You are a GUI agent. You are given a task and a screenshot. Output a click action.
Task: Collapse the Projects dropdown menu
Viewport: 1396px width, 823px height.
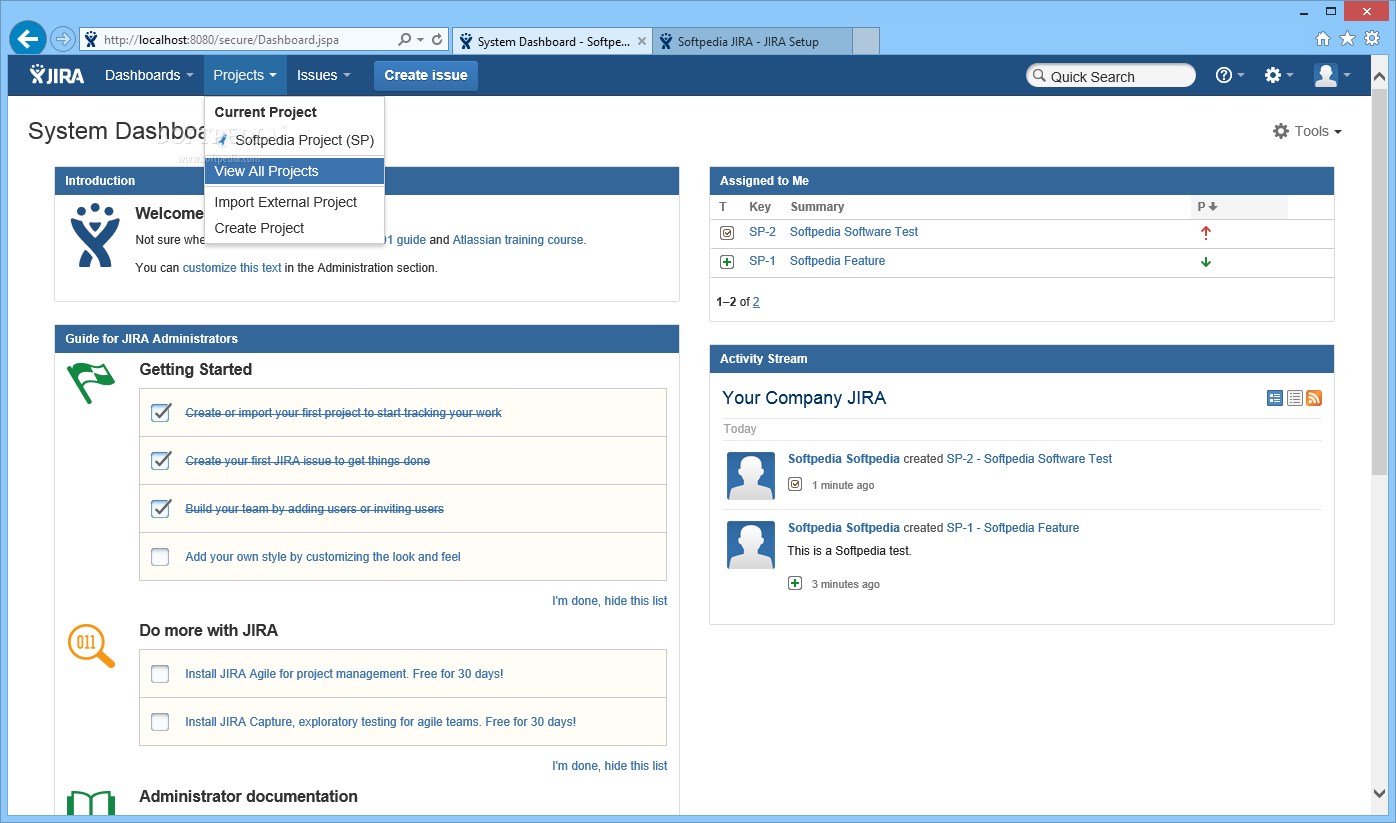(x=245, y=75)
